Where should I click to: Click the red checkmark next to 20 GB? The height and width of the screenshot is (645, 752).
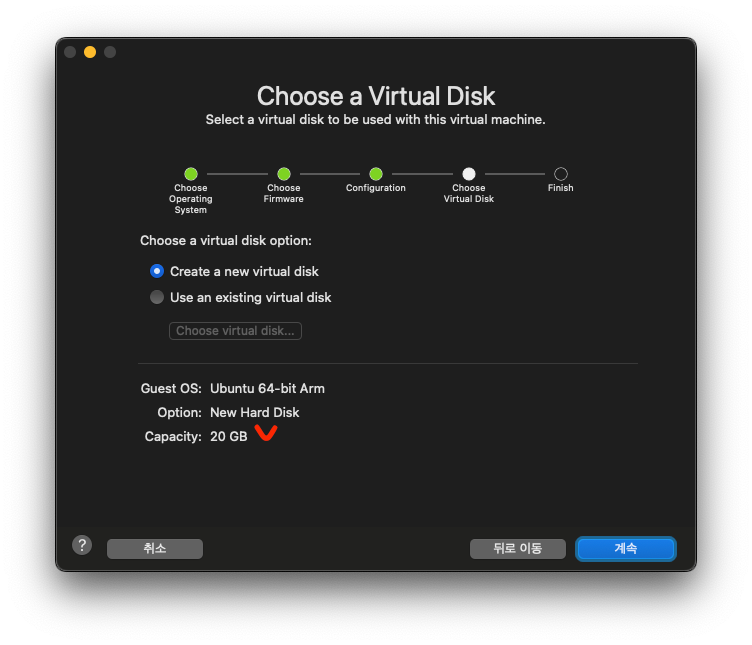266,433
